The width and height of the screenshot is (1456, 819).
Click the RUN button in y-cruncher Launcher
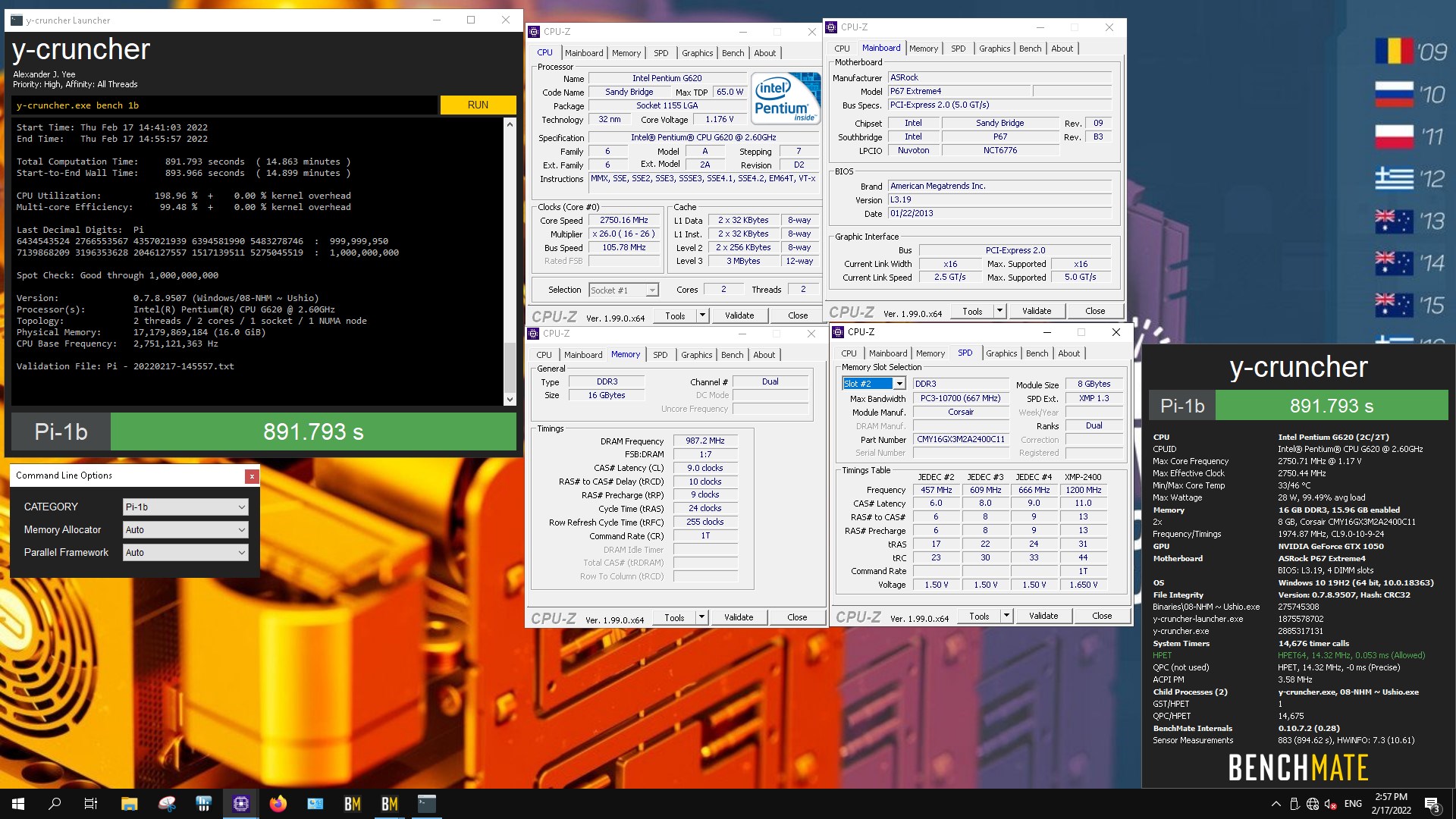[x=478, y=105]
